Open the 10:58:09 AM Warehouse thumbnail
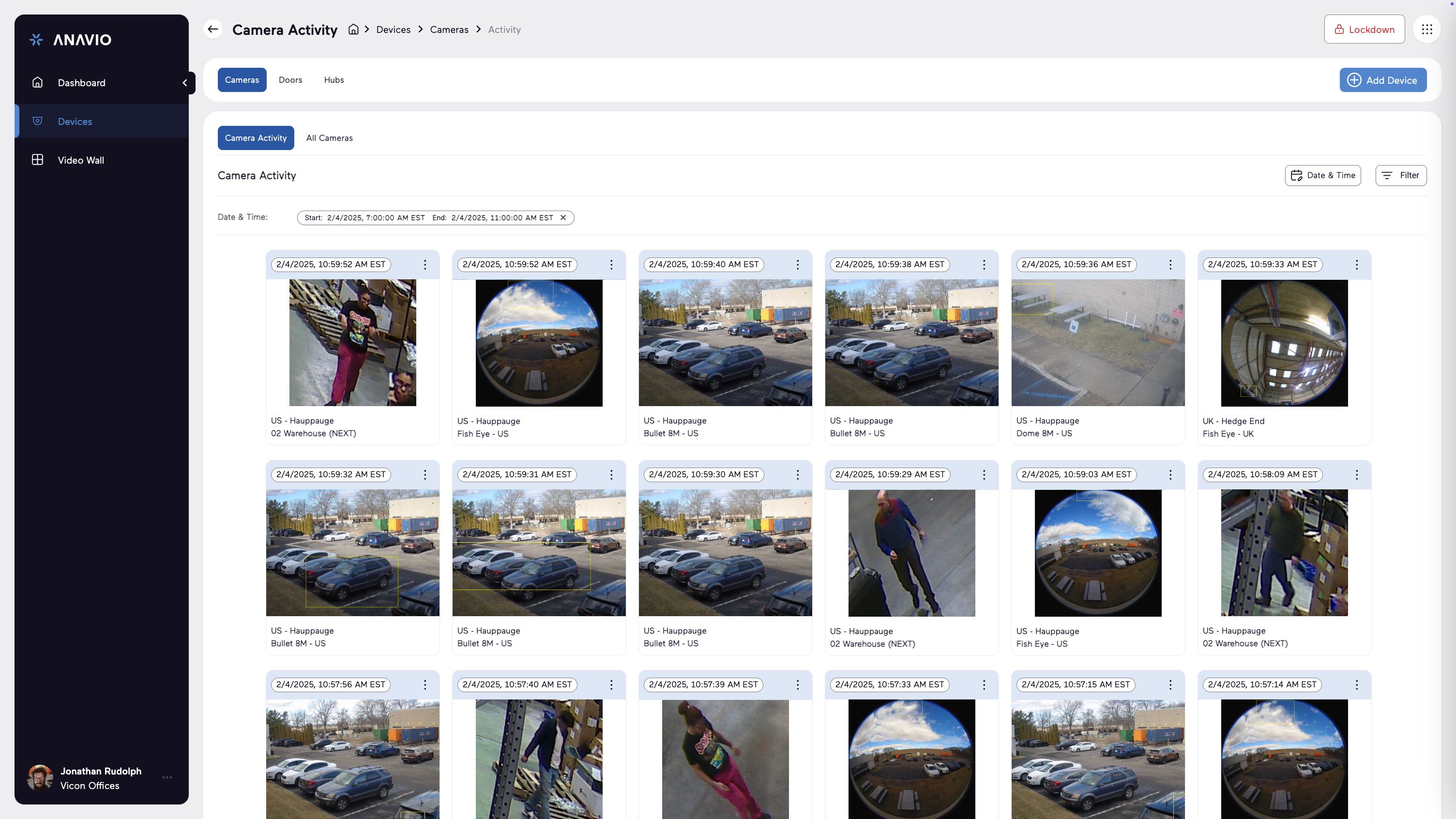The height and width of the screenshot is (819, 1456). tap(1284, 553)
